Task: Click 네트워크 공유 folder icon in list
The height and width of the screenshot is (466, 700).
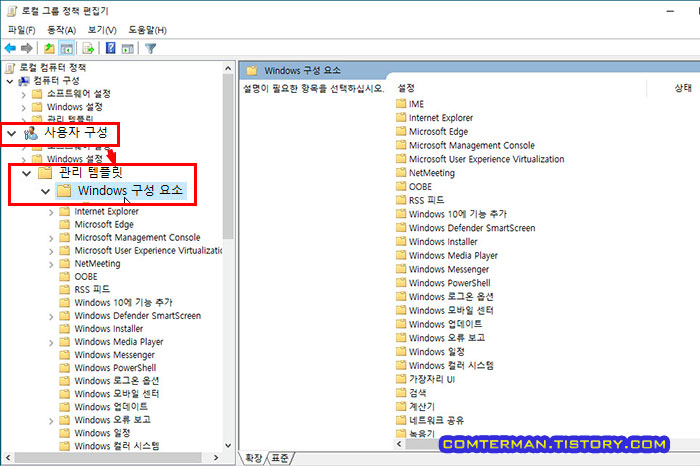Action: pos(401,420)
